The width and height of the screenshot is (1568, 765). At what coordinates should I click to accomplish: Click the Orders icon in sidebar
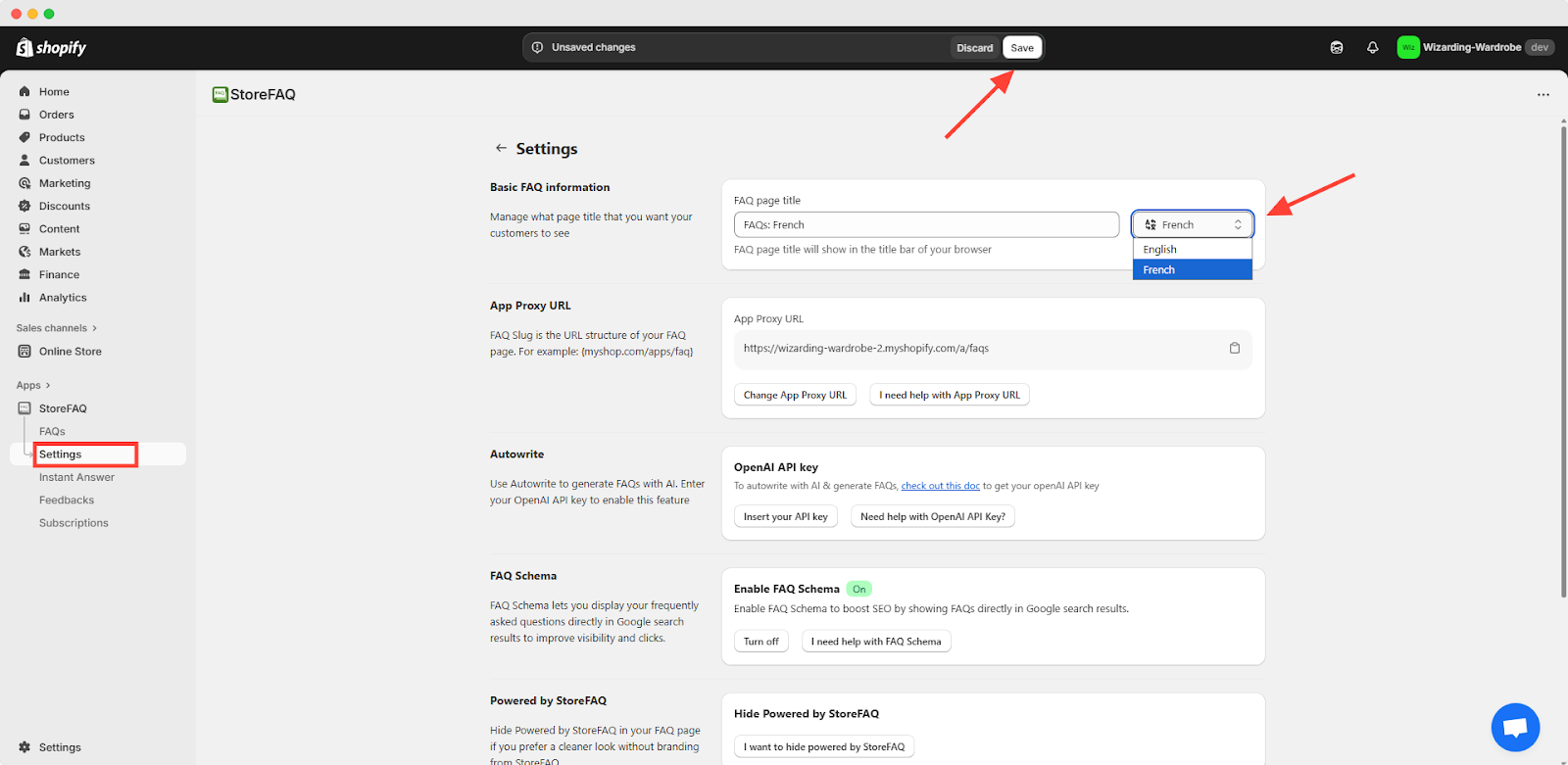(24, 115)
